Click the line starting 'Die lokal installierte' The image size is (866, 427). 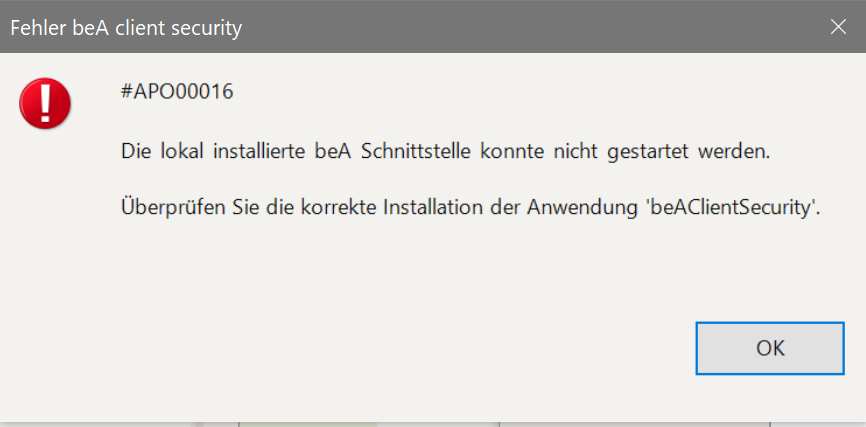[x=447, y=152]
